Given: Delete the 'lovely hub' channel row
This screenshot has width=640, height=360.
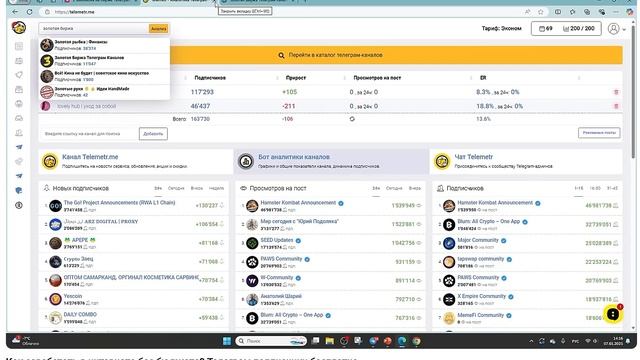Looking at the screenshot, I should [616, 106].
